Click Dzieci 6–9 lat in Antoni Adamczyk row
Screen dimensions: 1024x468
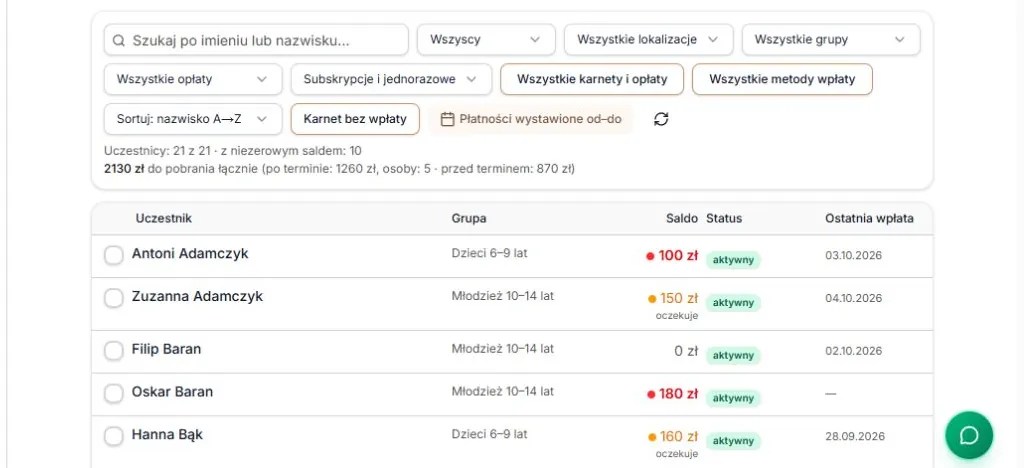pyautogui.click(x=489, y=253)
